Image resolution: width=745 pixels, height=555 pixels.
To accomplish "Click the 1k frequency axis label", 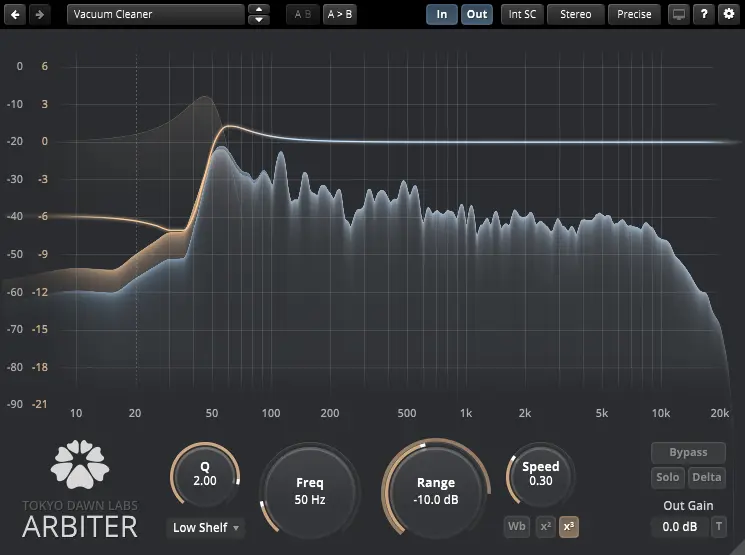I will 466,413.
